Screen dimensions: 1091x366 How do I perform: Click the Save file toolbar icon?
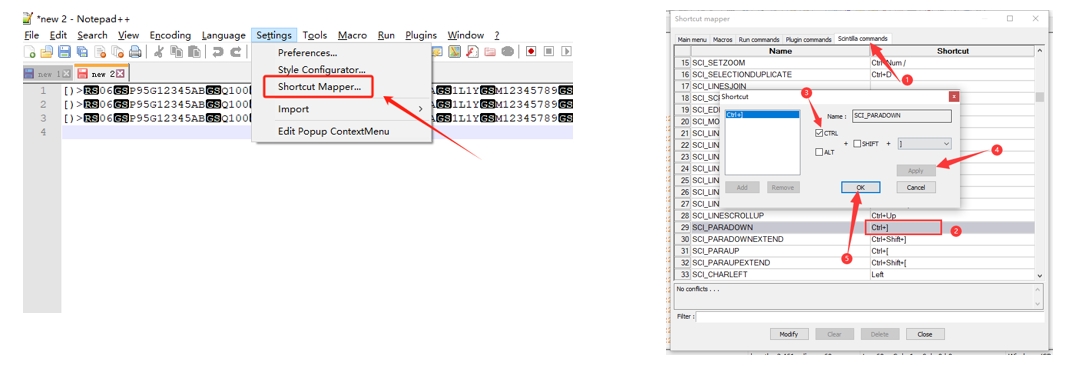pyautogui.click(x=64, y=51)
